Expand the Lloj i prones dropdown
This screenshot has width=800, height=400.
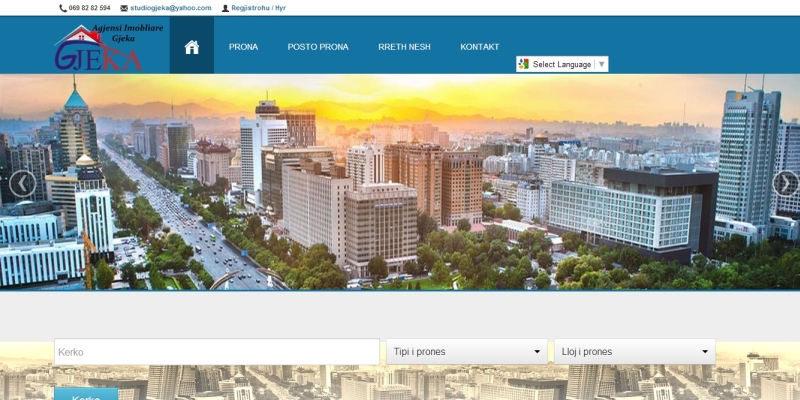click(x=634, y=352)
